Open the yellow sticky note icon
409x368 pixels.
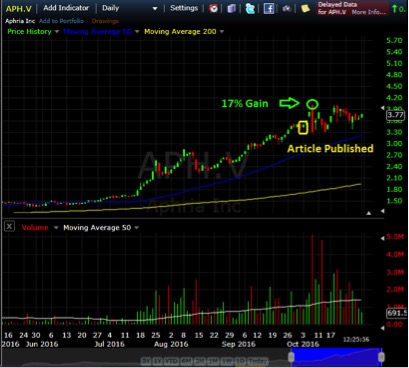click(x=305, y=8)
